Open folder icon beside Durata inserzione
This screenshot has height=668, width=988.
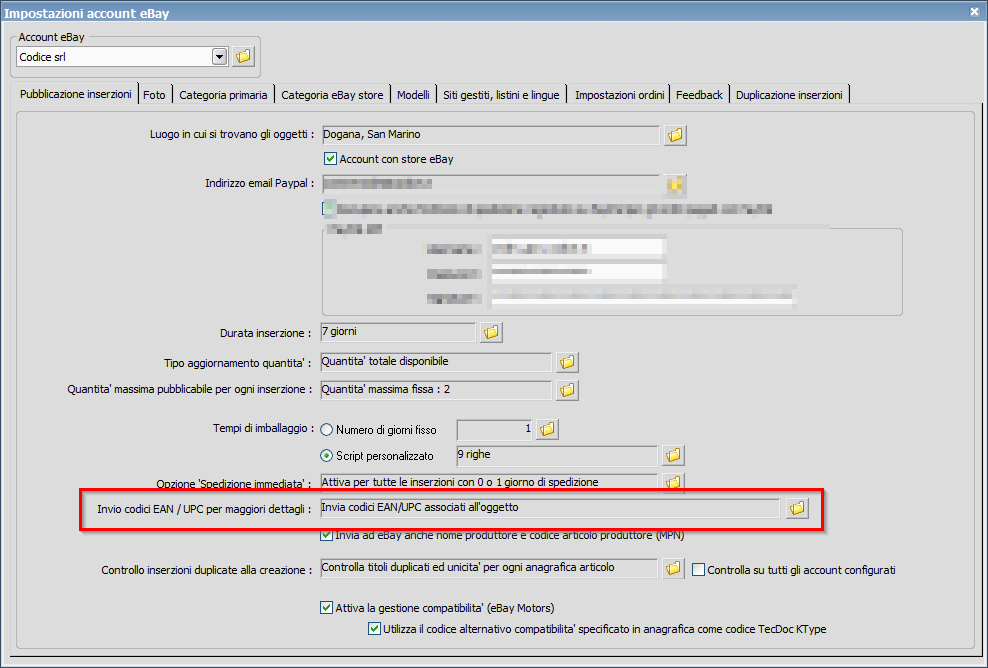pos(491,332)
